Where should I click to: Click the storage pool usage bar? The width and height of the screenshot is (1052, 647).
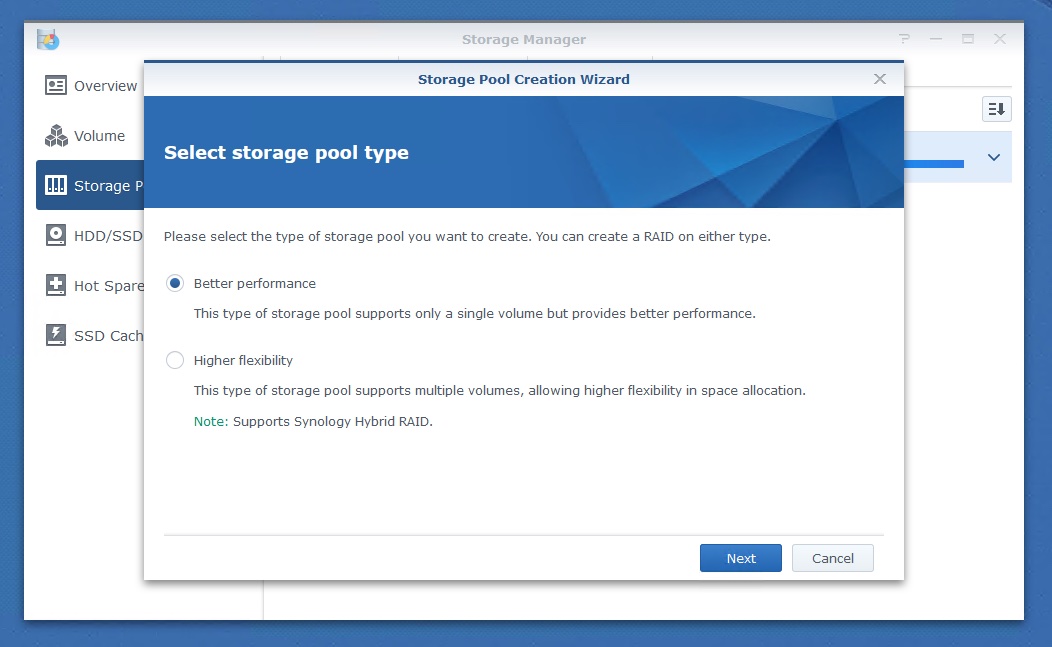tap(934, 163)
